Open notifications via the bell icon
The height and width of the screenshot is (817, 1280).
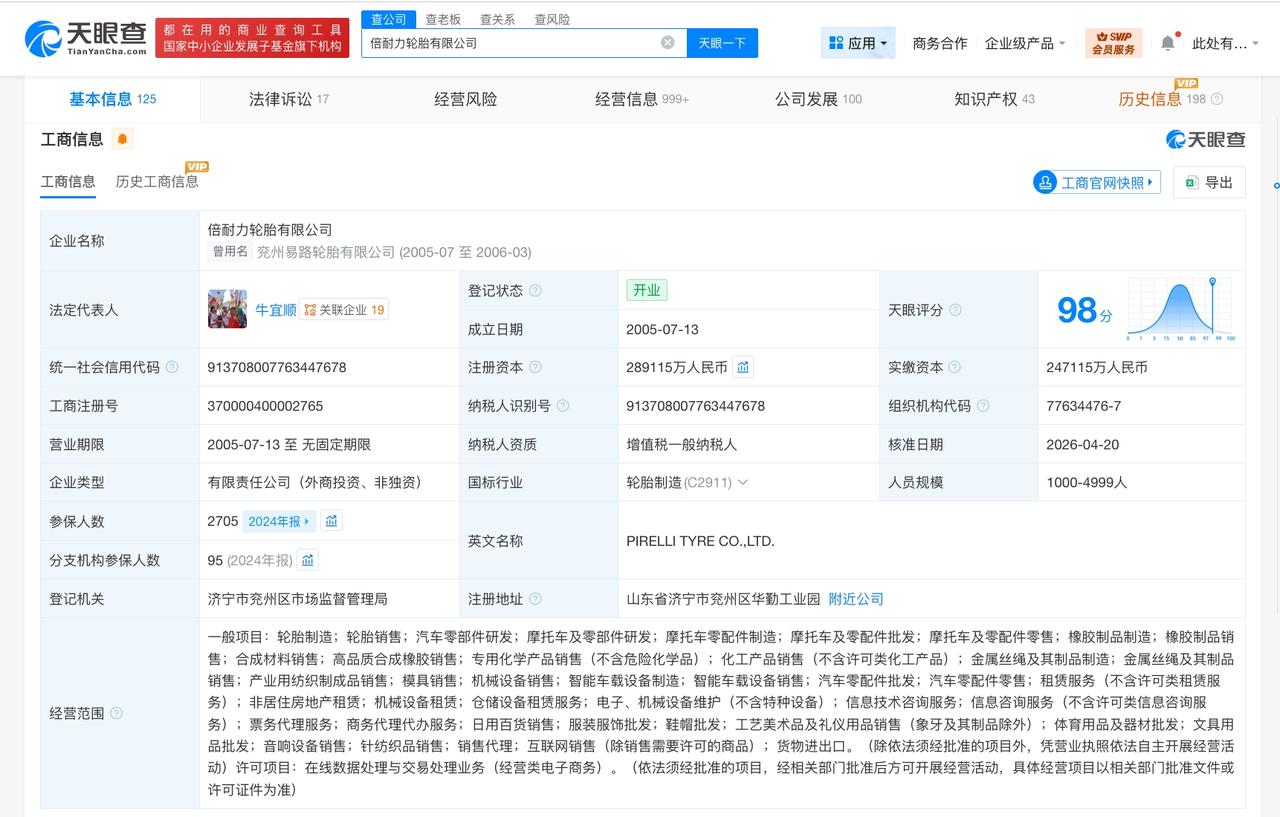(1167, 43)
